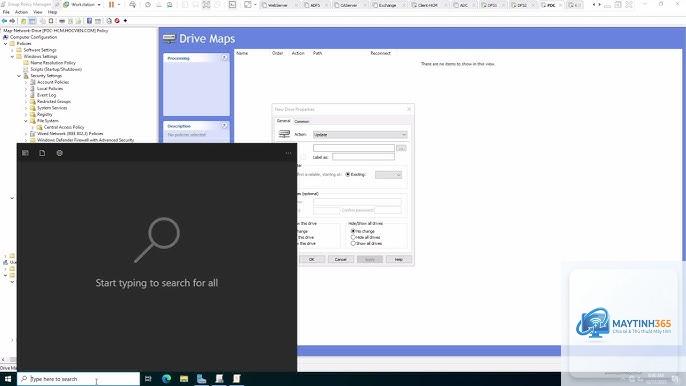Select Registry in the tree

45,114
